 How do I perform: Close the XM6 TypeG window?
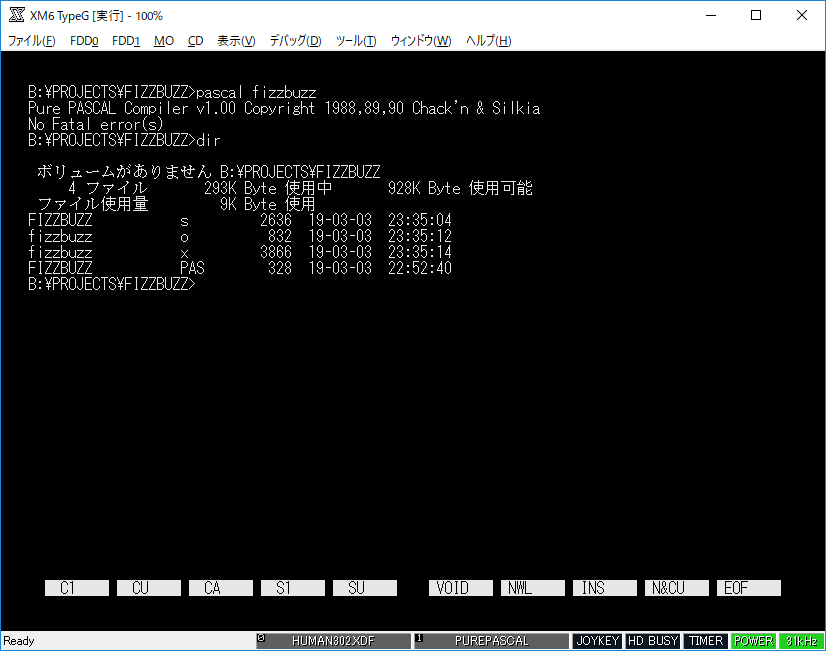(x=802, y=15)
